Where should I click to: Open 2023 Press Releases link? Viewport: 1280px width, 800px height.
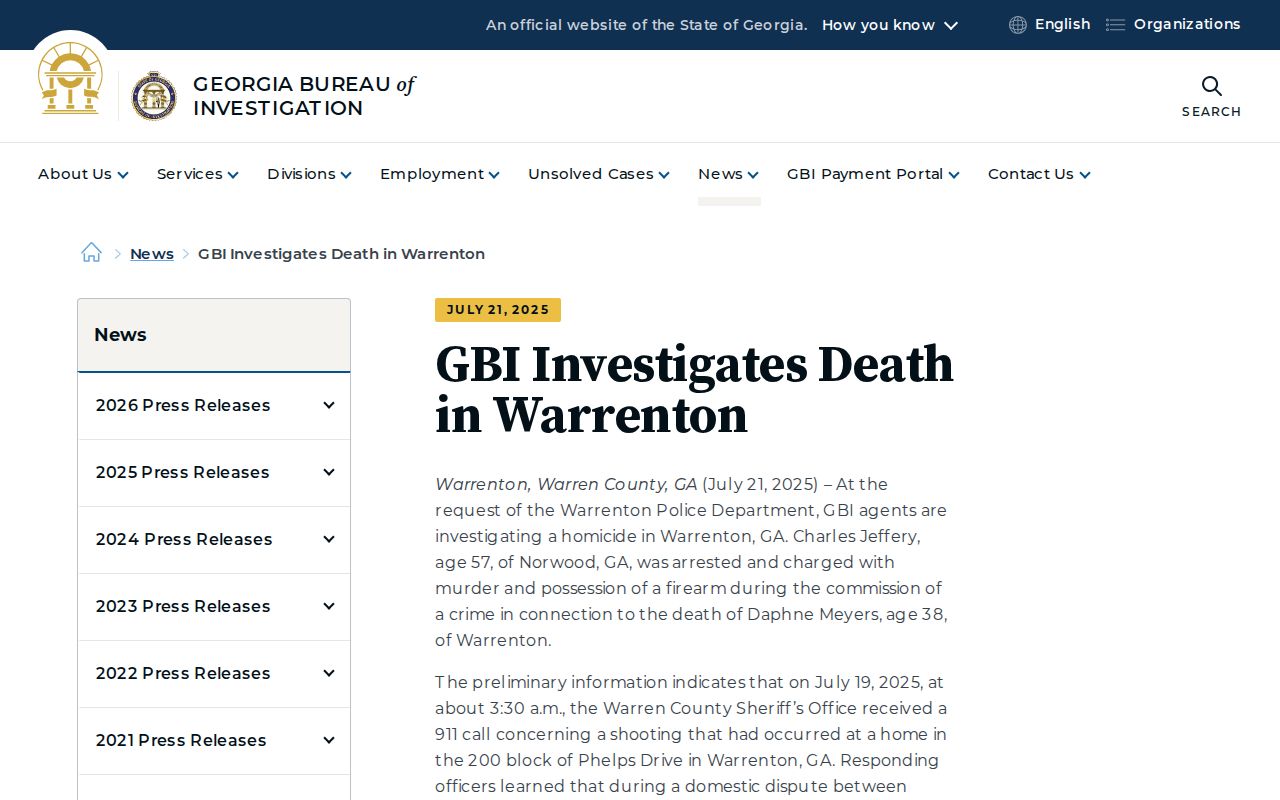click(x=183, y=606)
